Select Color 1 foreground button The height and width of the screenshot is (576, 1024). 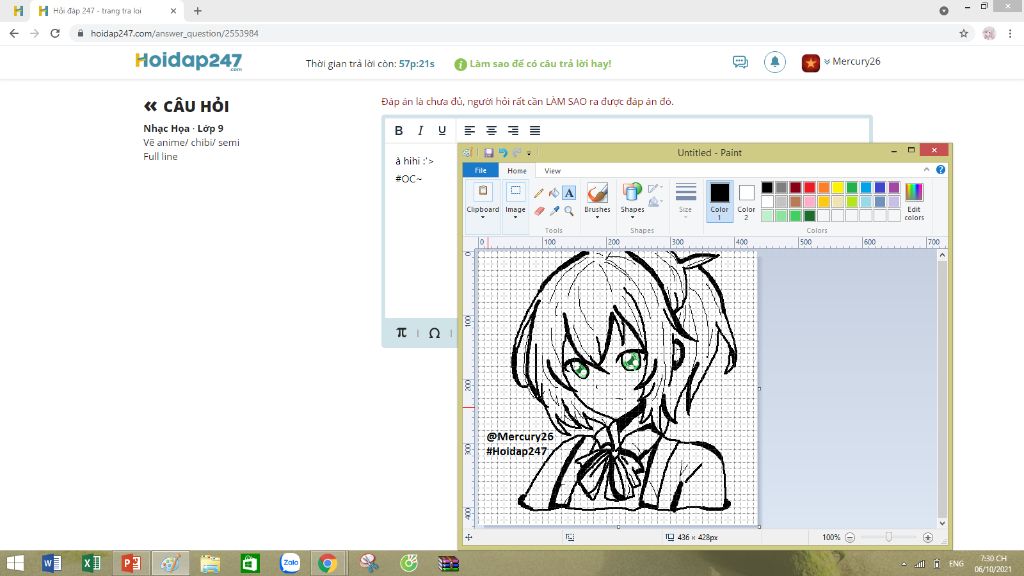coord(719,201)
